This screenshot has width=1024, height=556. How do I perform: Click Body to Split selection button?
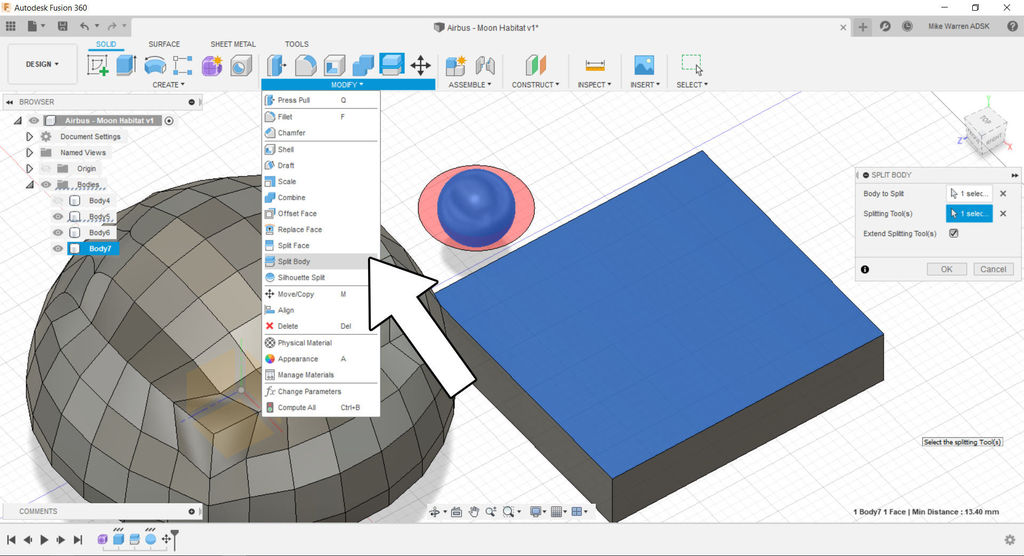pyautogui.click(x=969, y=193)
